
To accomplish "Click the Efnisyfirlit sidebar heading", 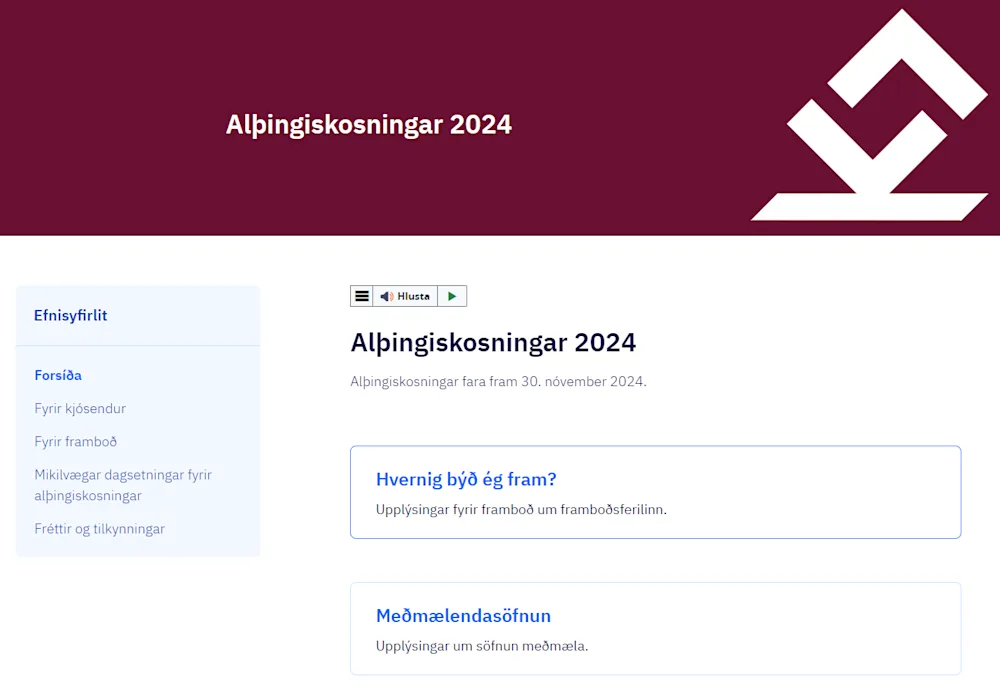I will point(71,315).
